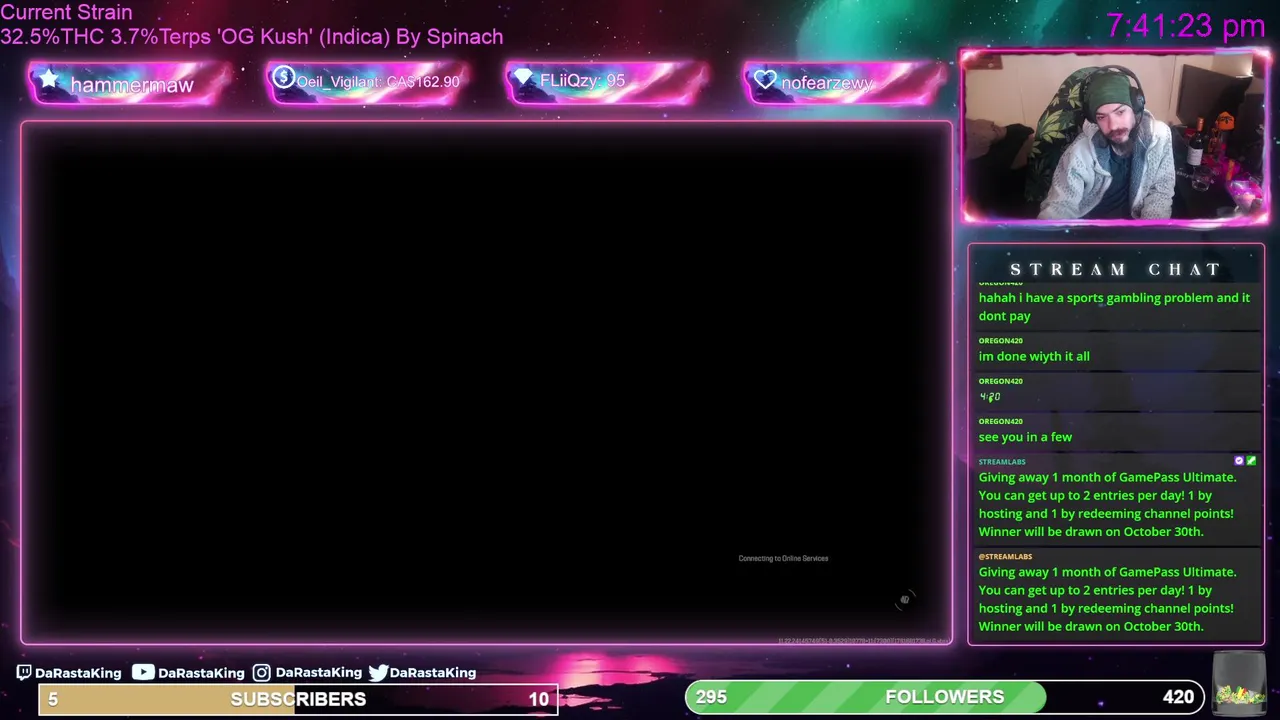The image size is (1280, 720).
Task: Click the subscribers goal number 10
Action: coord(539,699)
